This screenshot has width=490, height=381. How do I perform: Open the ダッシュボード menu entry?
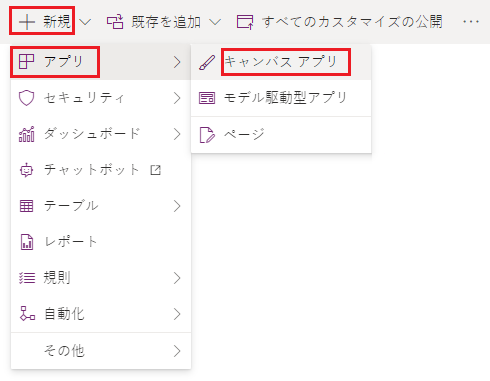pos(101,134)
